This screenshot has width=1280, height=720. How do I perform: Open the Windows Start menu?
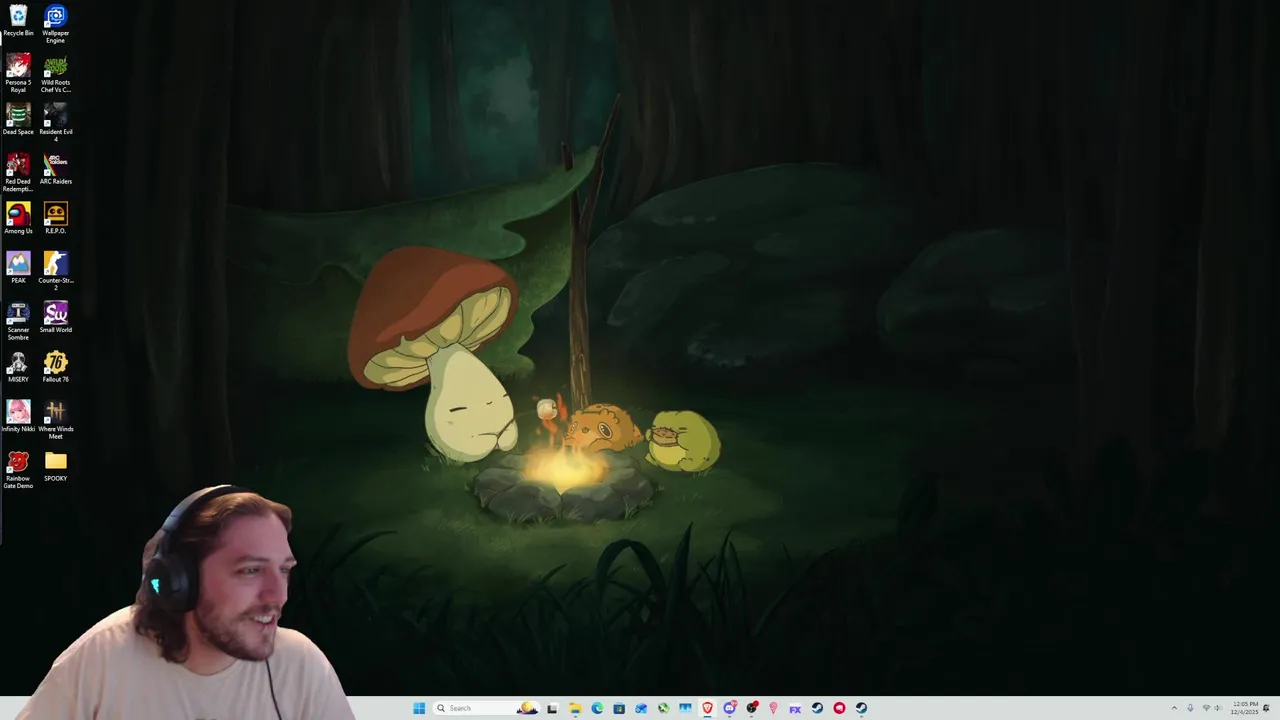point(419,708)
